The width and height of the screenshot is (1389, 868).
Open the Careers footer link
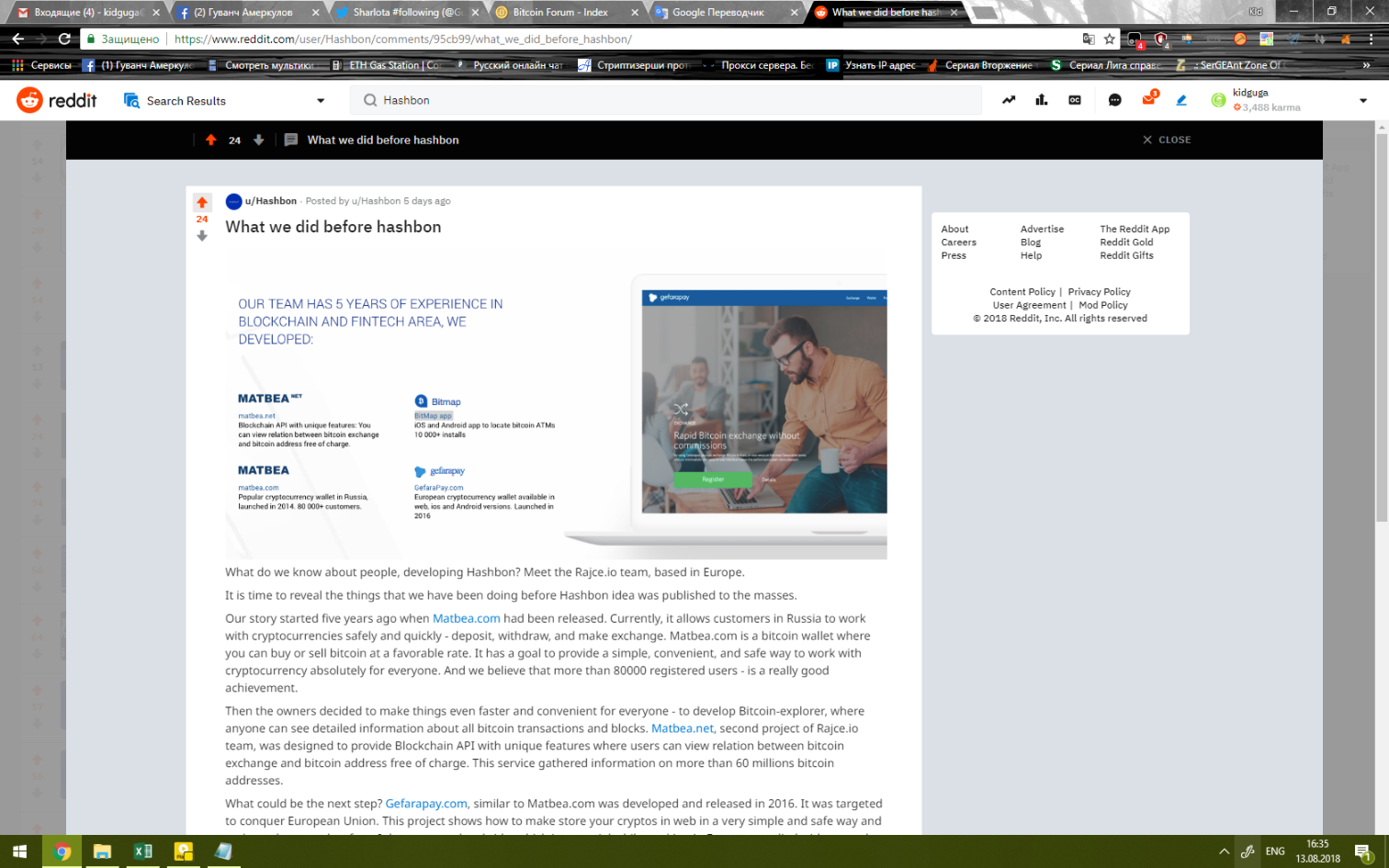tap(958, 242)
